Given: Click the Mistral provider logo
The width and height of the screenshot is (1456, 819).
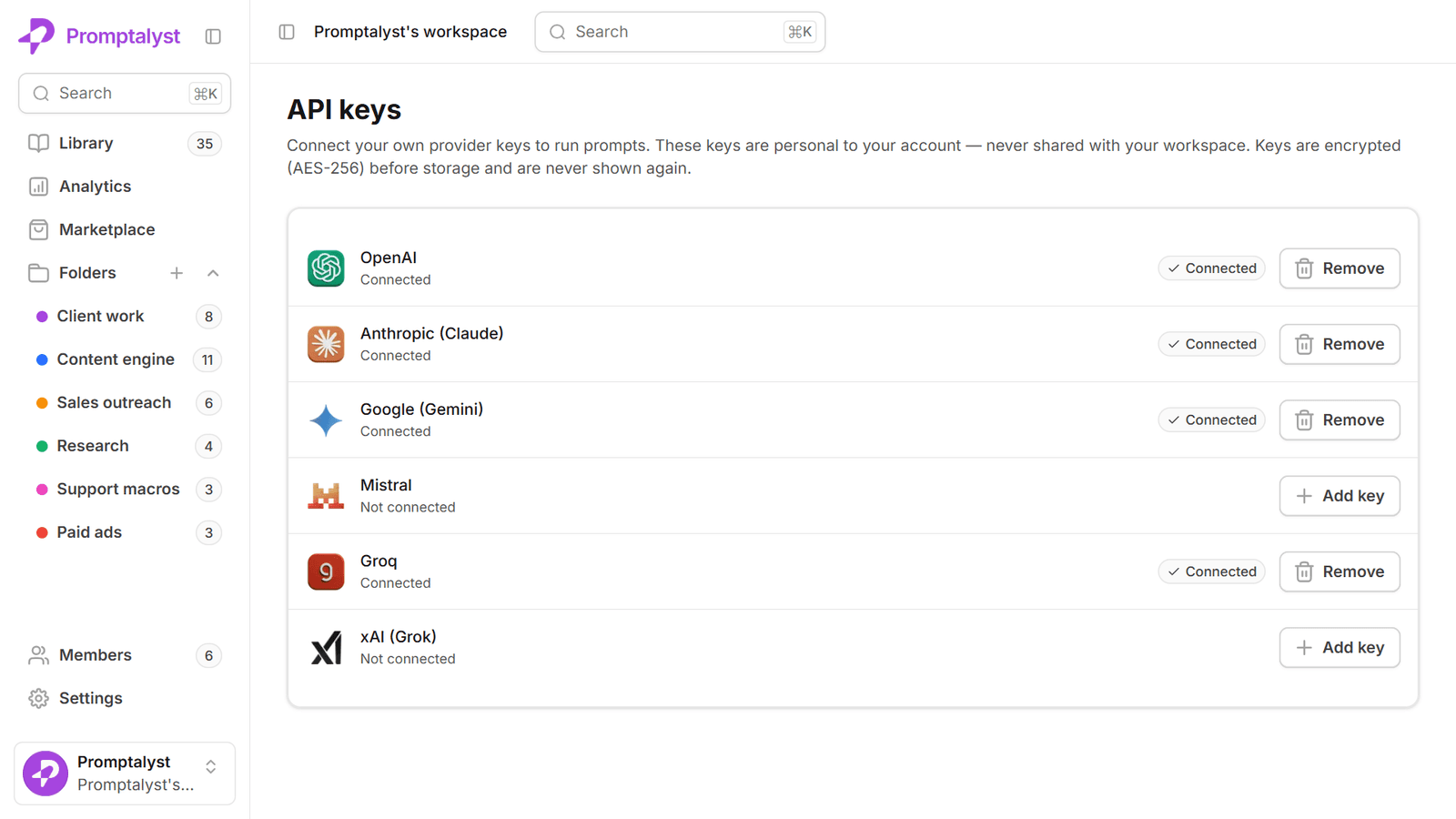Looking at the screenshot, I should pos(326,496).
